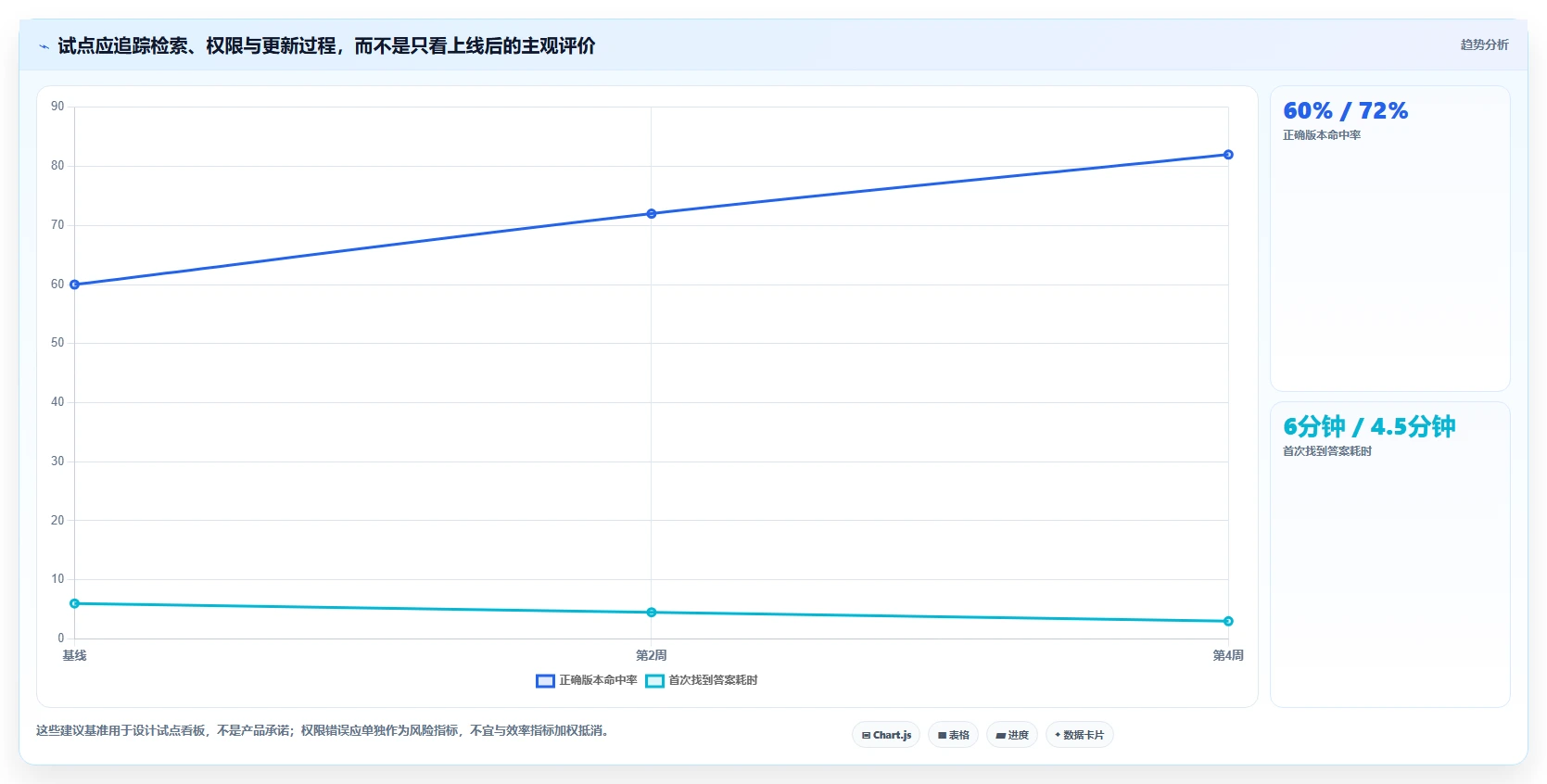The image size is (1547, 784).
Task: Toggle the 首次找到答案耗时 legend item
Action: click(x=702, y=680)
